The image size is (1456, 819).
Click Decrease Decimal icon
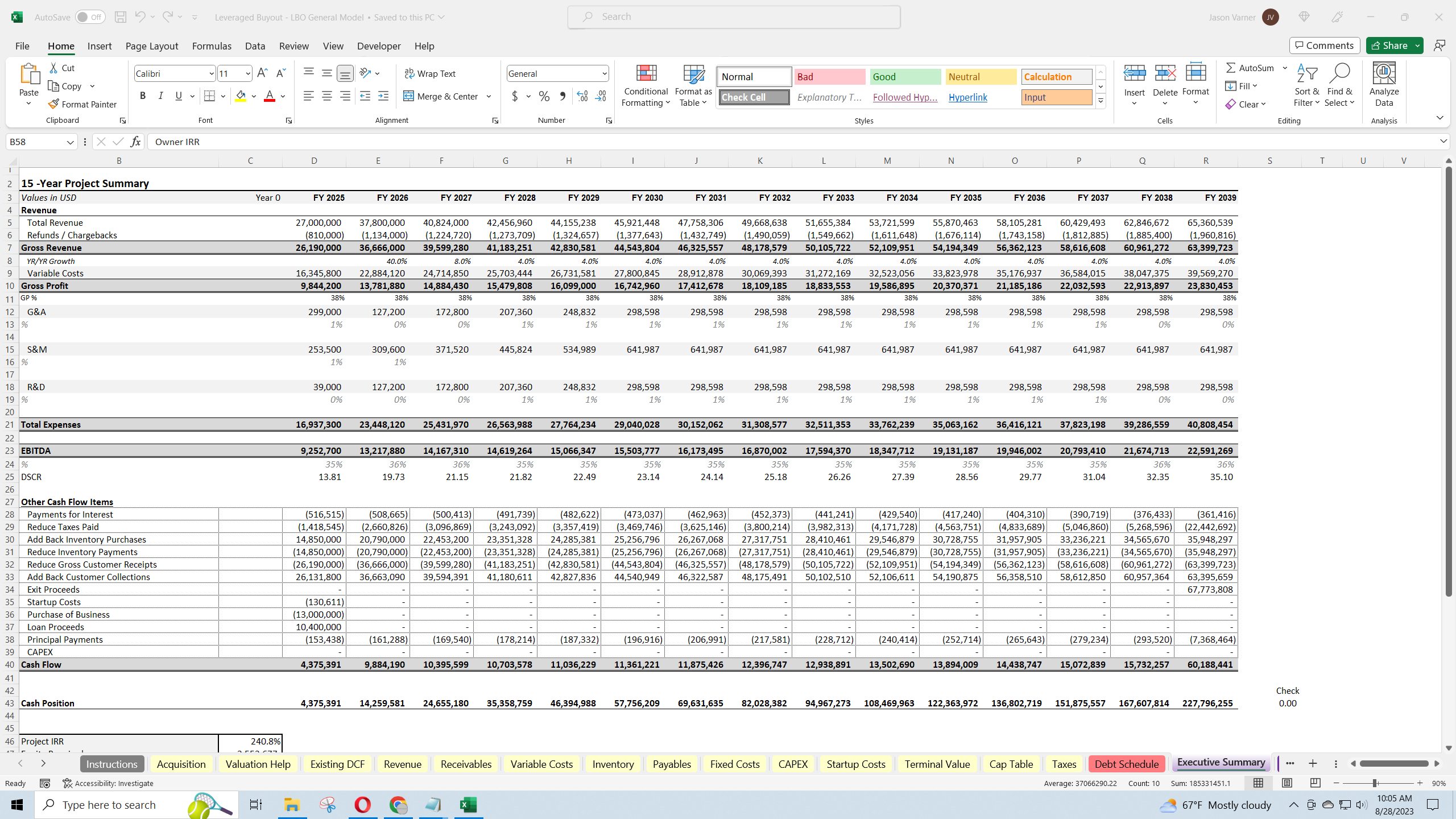point(601,96)
